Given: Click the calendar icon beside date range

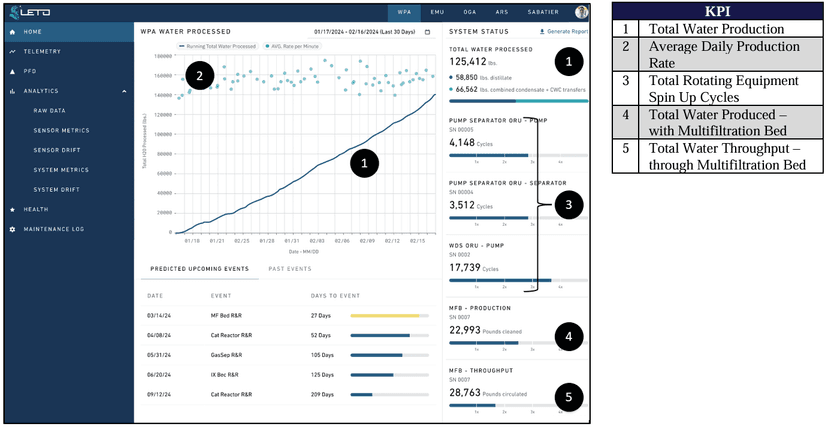Looking at the screenshot, I should (x=428, y=32).
